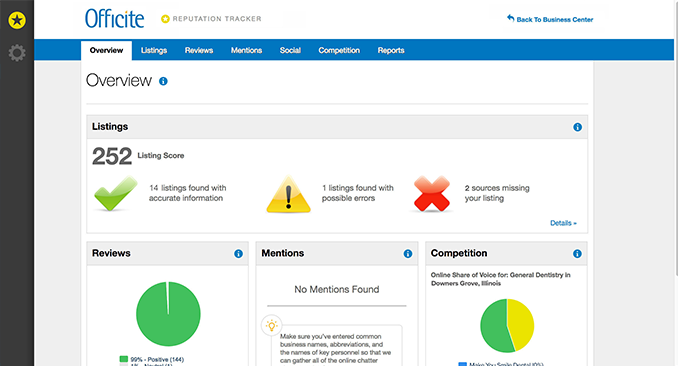Screen dimensions: 678x366
Task: Click the green slice of Competition pie chart
Action: 495,327
